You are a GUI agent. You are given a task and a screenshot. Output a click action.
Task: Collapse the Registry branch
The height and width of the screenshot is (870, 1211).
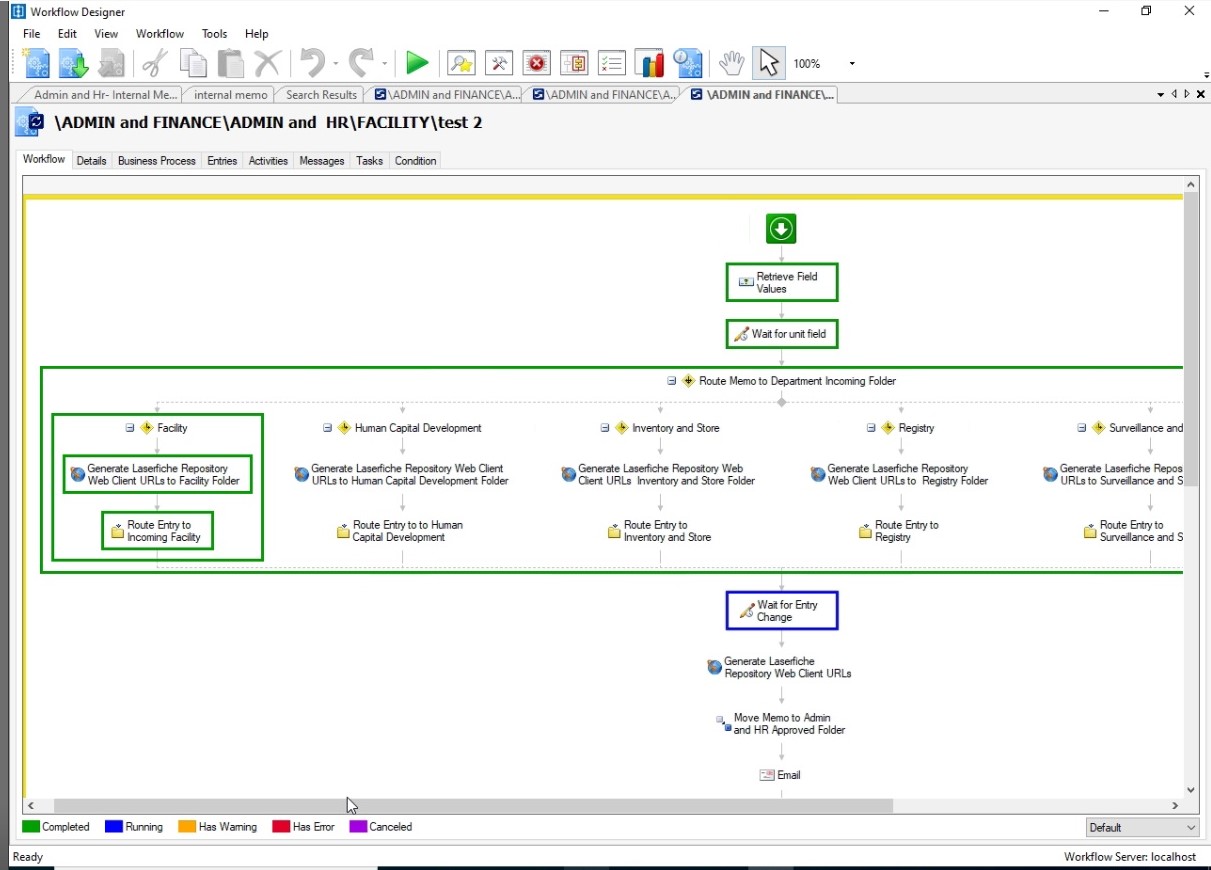(x=872, y=428)
